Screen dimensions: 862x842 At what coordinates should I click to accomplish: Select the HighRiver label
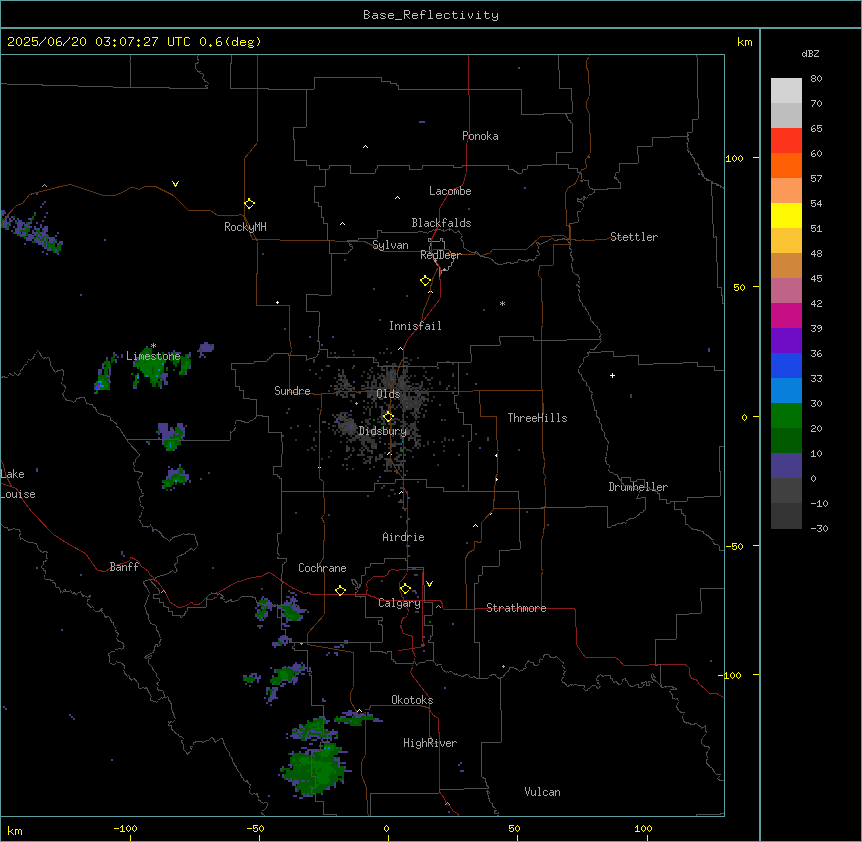point(430,743)
